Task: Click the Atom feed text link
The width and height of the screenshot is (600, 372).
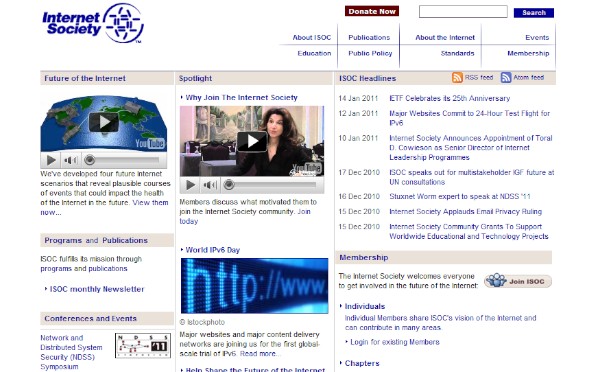Action: coord(528,77)
